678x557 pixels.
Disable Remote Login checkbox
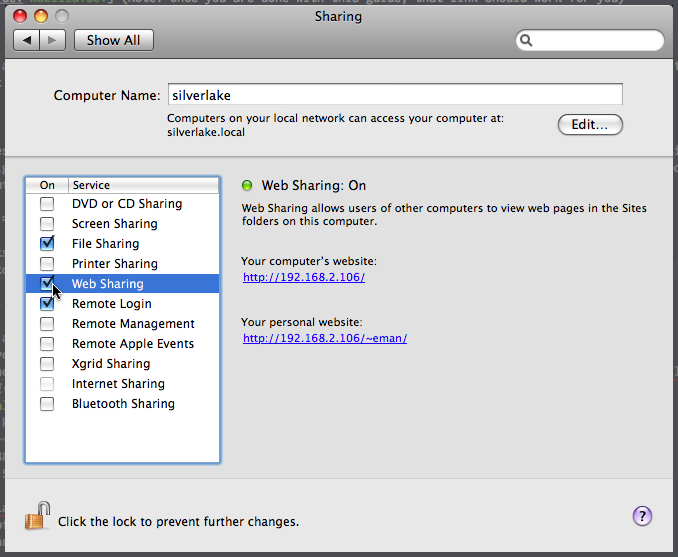pyautogui.click(x=47, y=304)
